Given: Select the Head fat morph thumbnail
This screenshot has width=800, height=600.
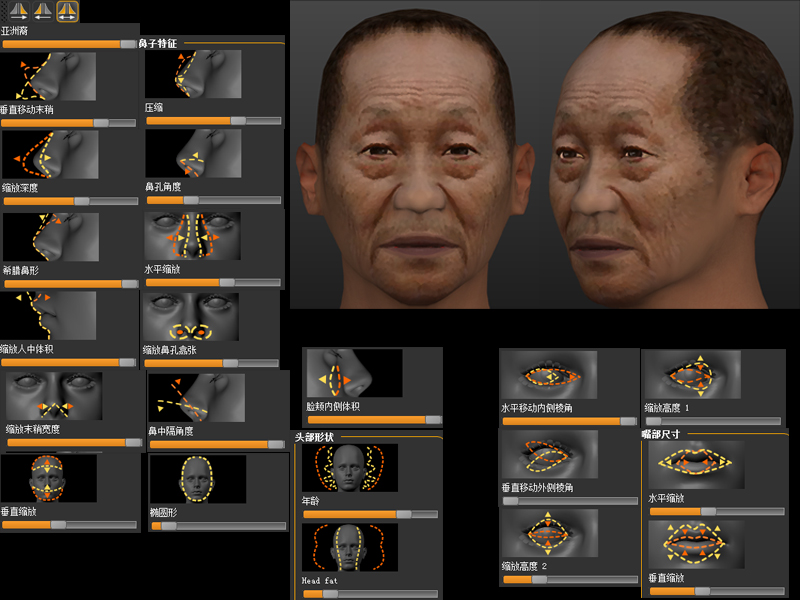Looking at the screenshot, I should (349, 548).
